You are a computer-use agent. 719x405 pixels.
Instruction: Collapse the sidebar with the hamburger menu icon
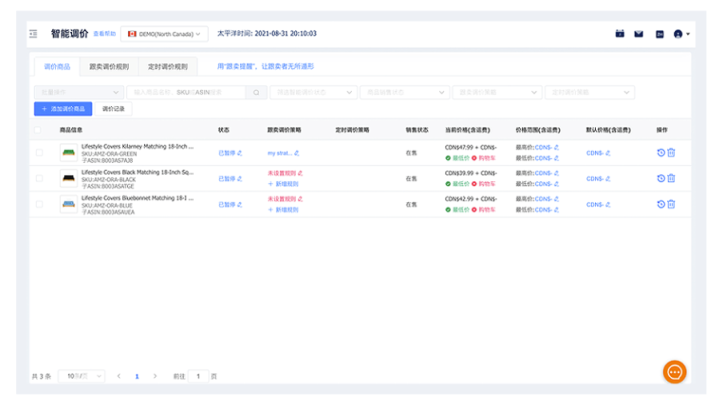coord(33,33)
